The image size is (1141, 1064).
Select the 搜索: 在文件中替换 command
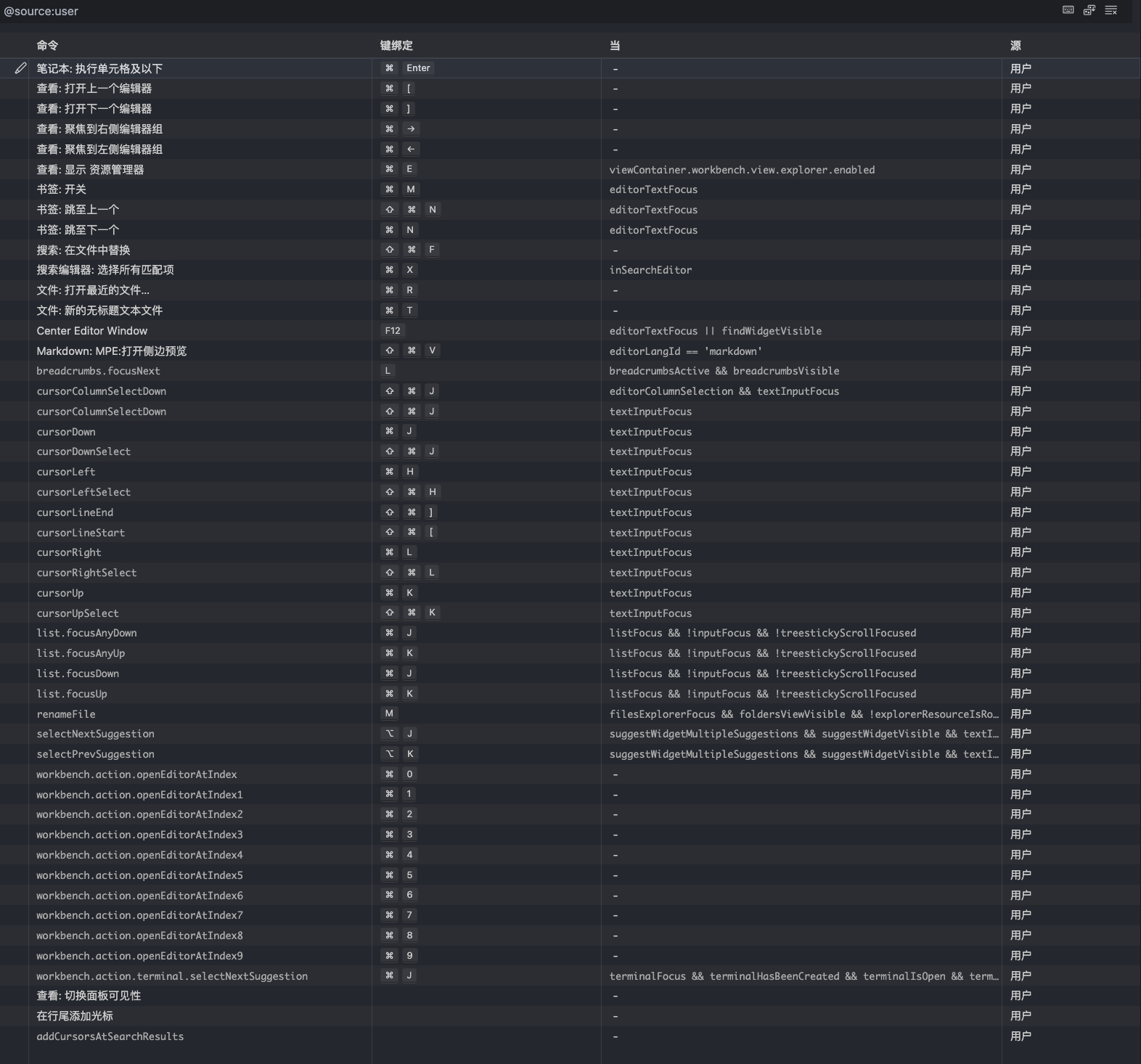83,250
